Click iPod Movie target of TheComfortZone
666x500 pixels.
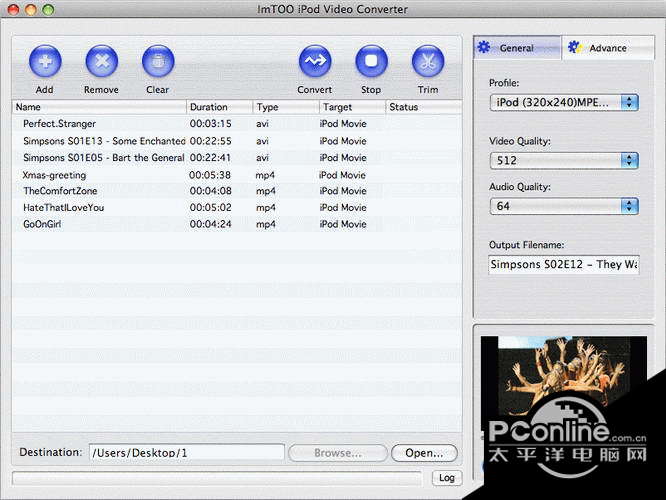coord(343,191)
